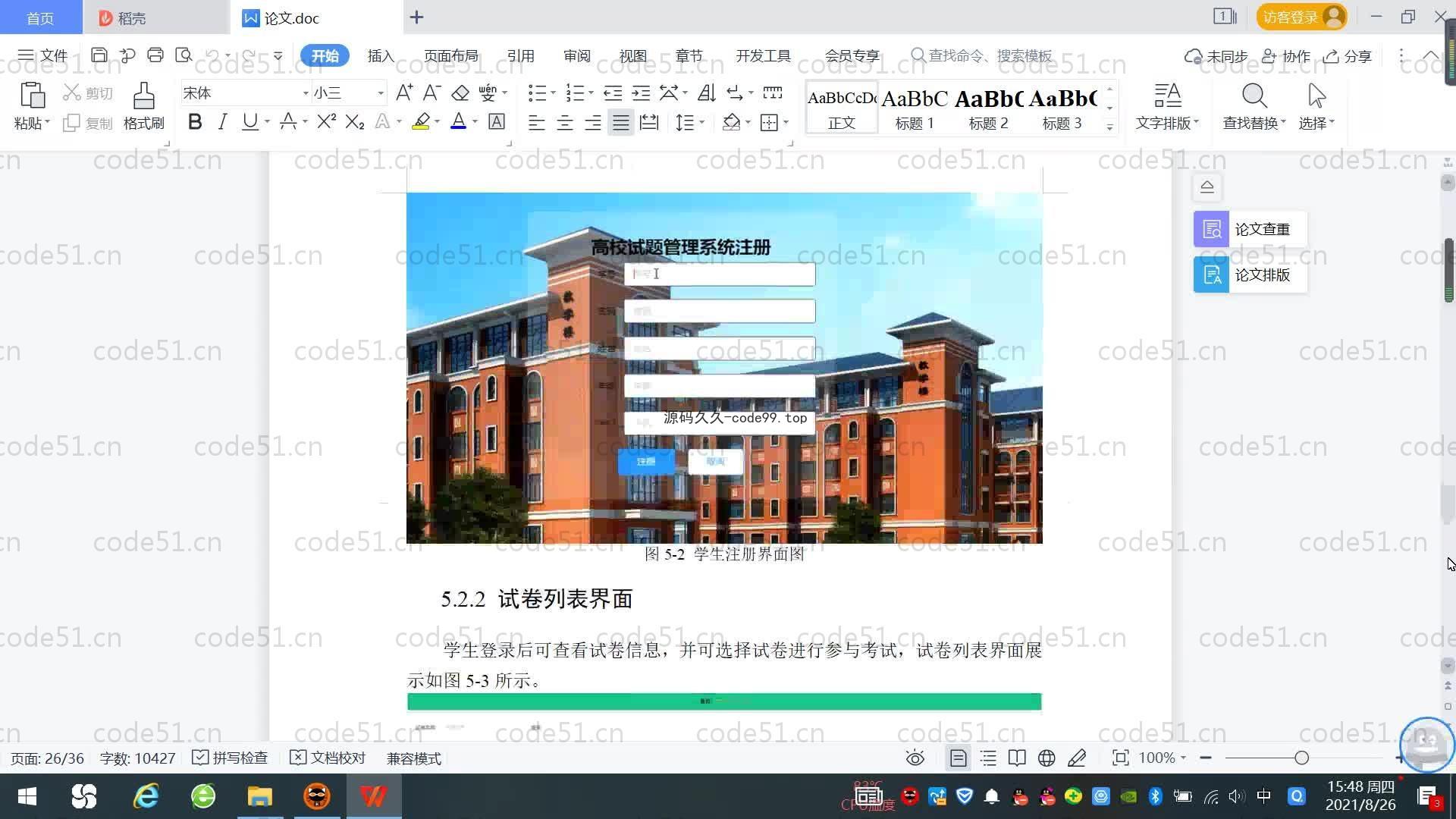Viewport: 1456px width, 819px height.
Task: Toggle justified alignment
Action: pyautogui.click(x=620, y=122)
